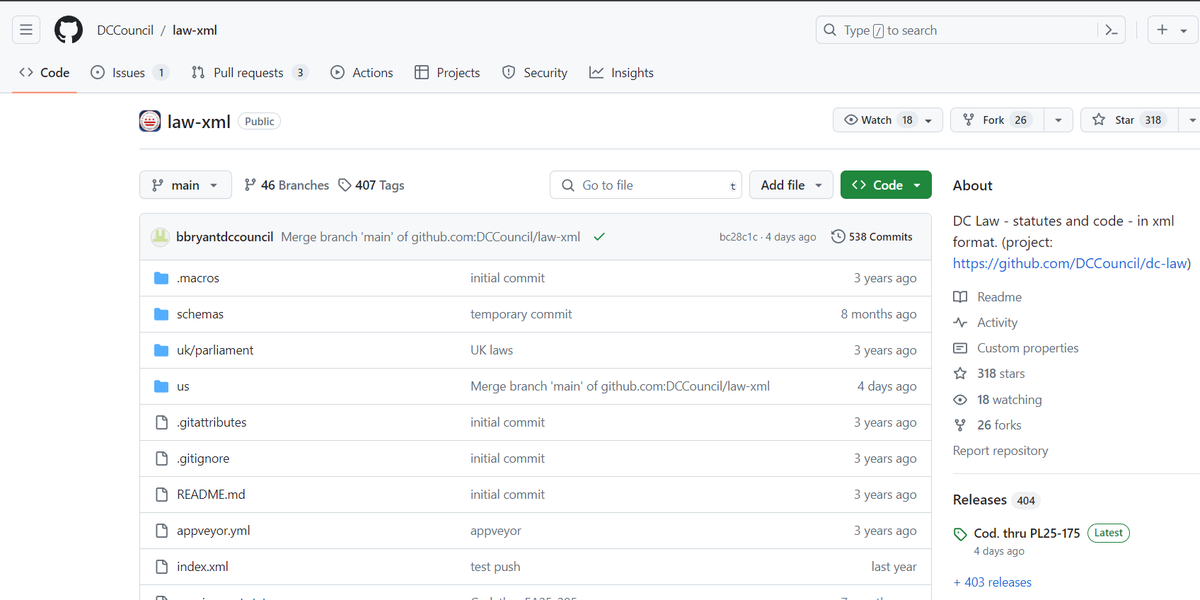Click the 'temporary commit' message
1200x600 pixels.
(x=521, y=314)
